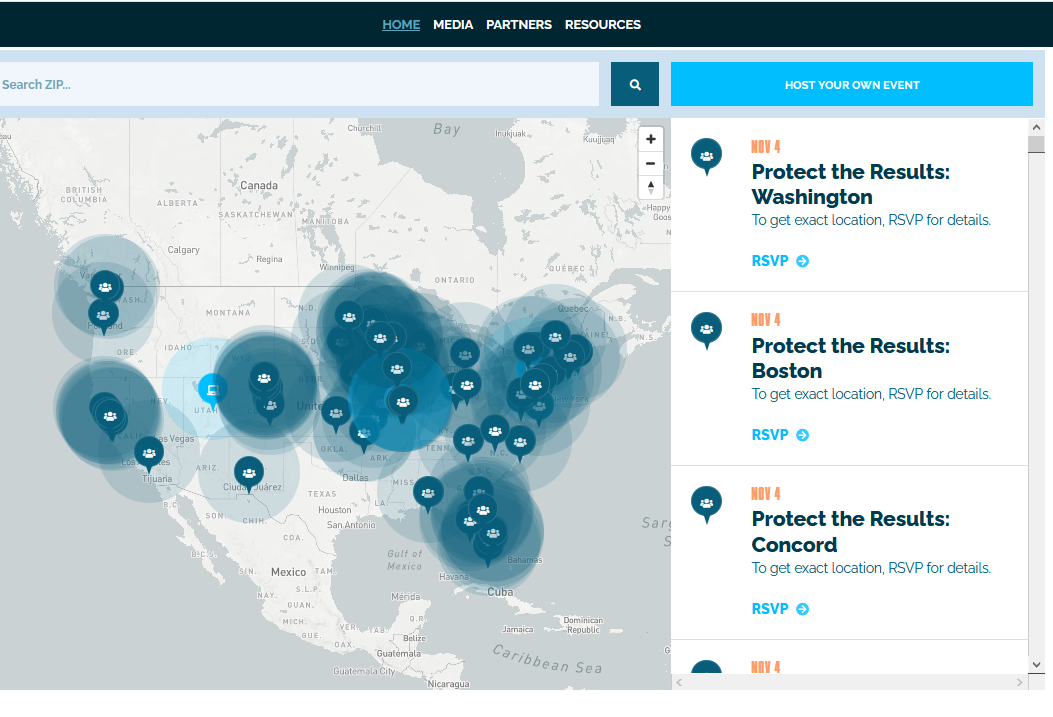Click the NOV 4 date on Washington event
Screen dimensions: 1053x717
tap(766, 147)
